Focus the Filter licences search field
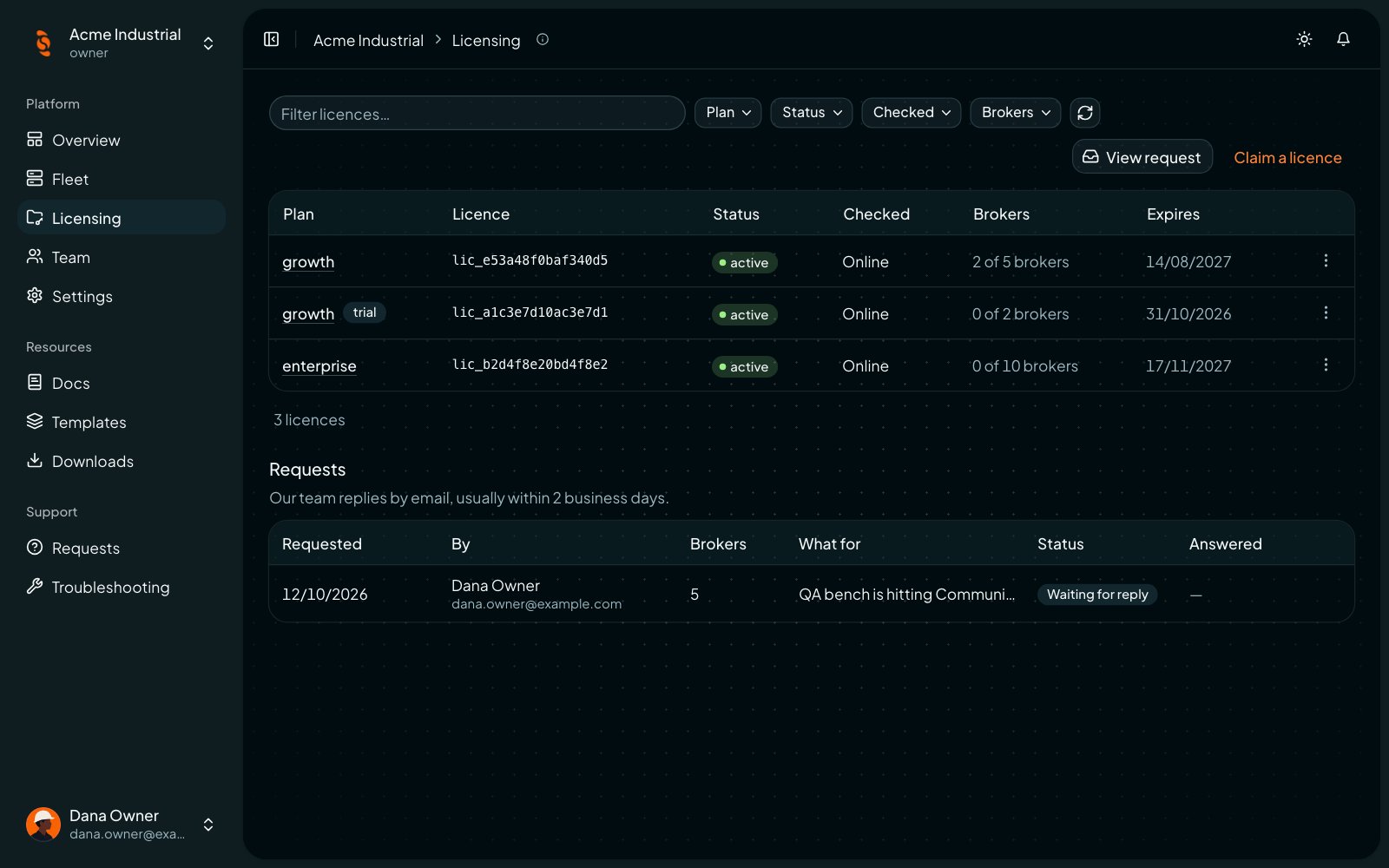This screenshot has height=868, width=1389. click(477, 113)
